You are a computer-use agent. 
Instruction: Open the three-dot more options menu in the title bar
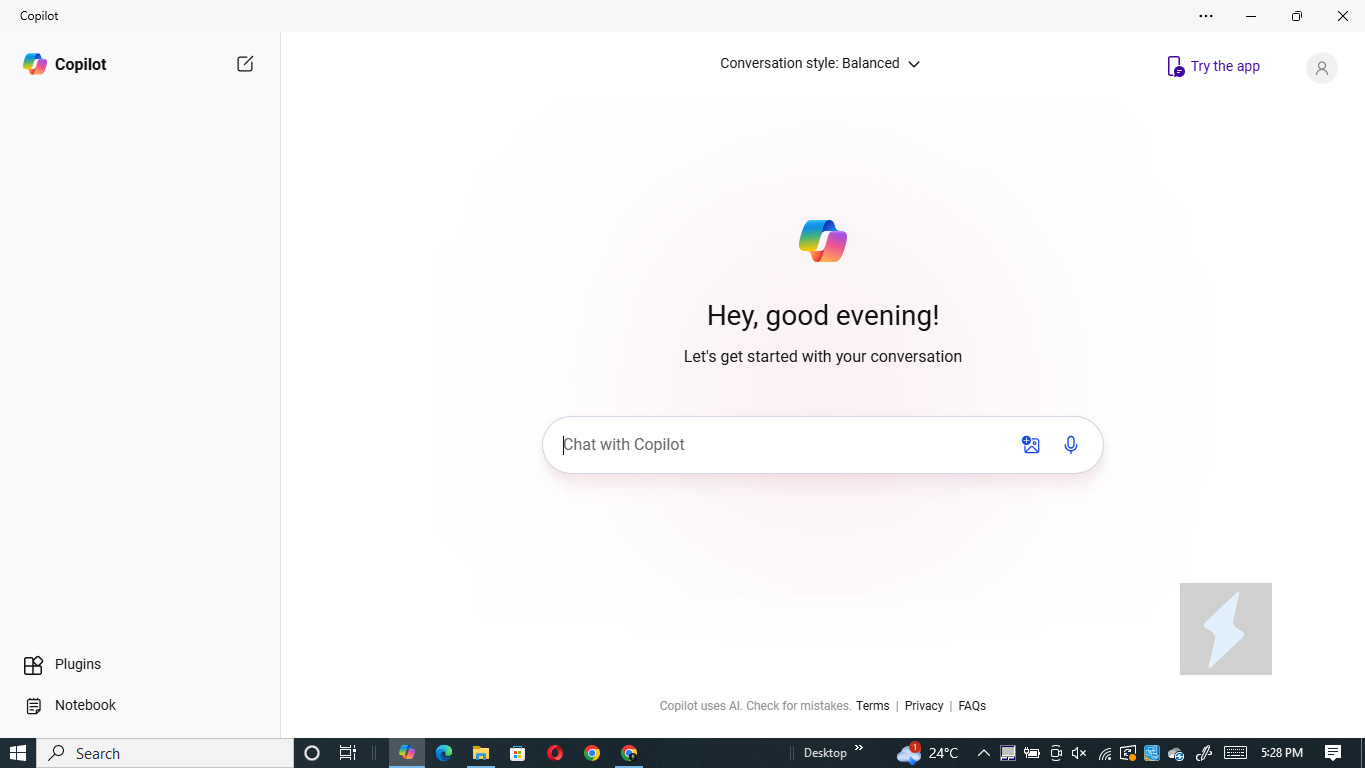point(1206,16)
